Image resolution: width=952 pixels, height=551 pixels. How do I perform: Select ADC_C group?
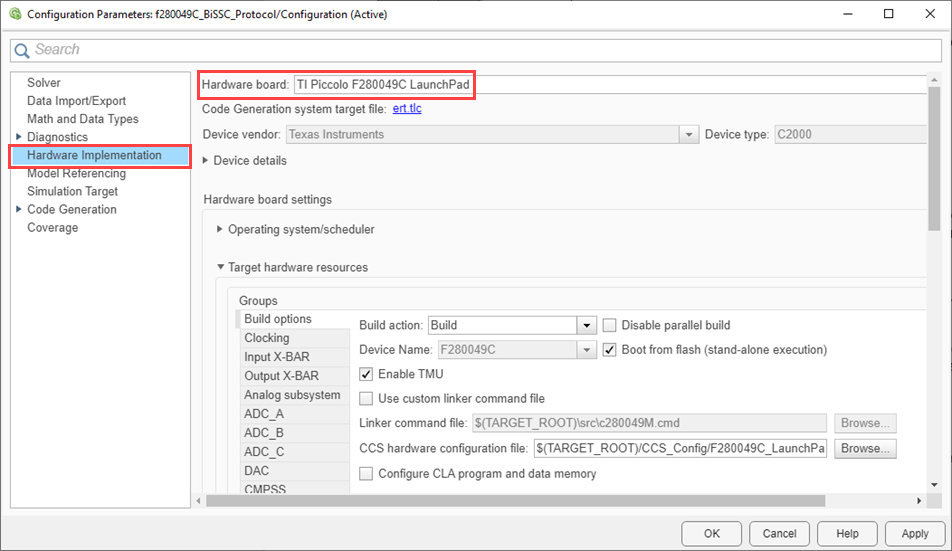click(294, 452)
